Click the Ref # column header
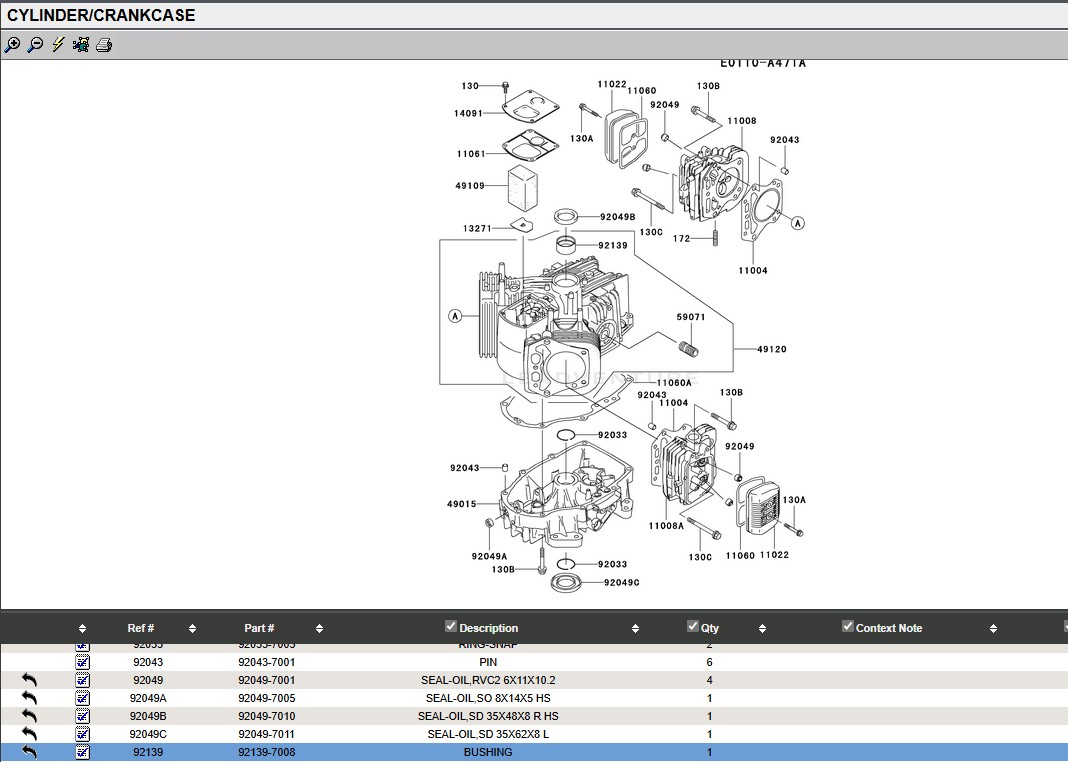This screenshot has width=1068, height=762. (141, 628)
